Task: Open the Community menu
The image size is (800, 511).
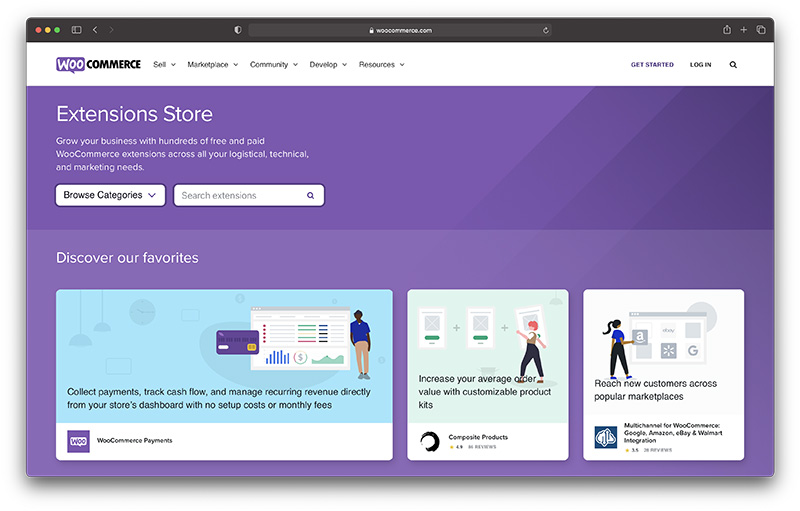Action: (274, 65)
